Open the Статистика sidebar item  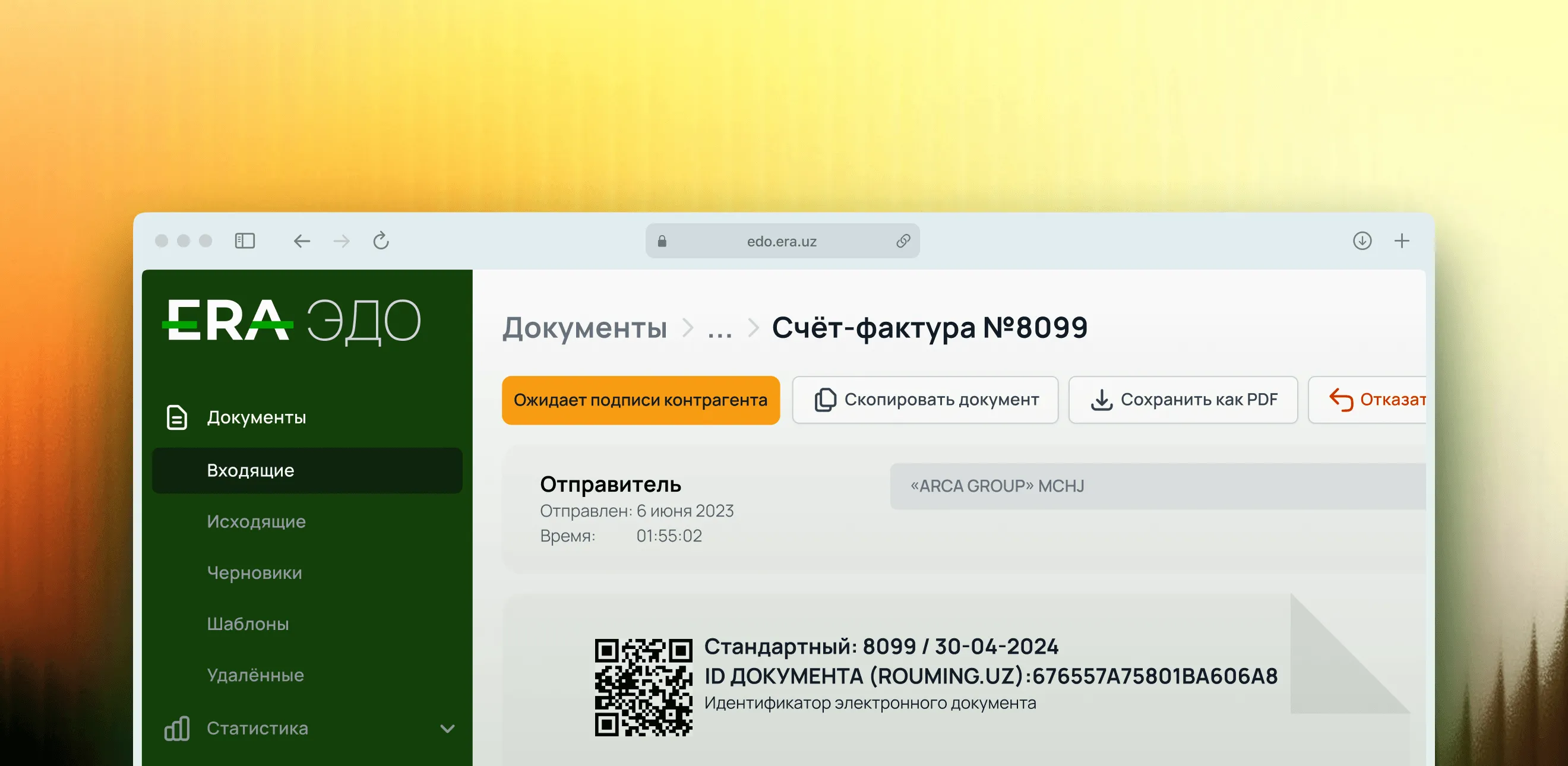coord(258,728)
